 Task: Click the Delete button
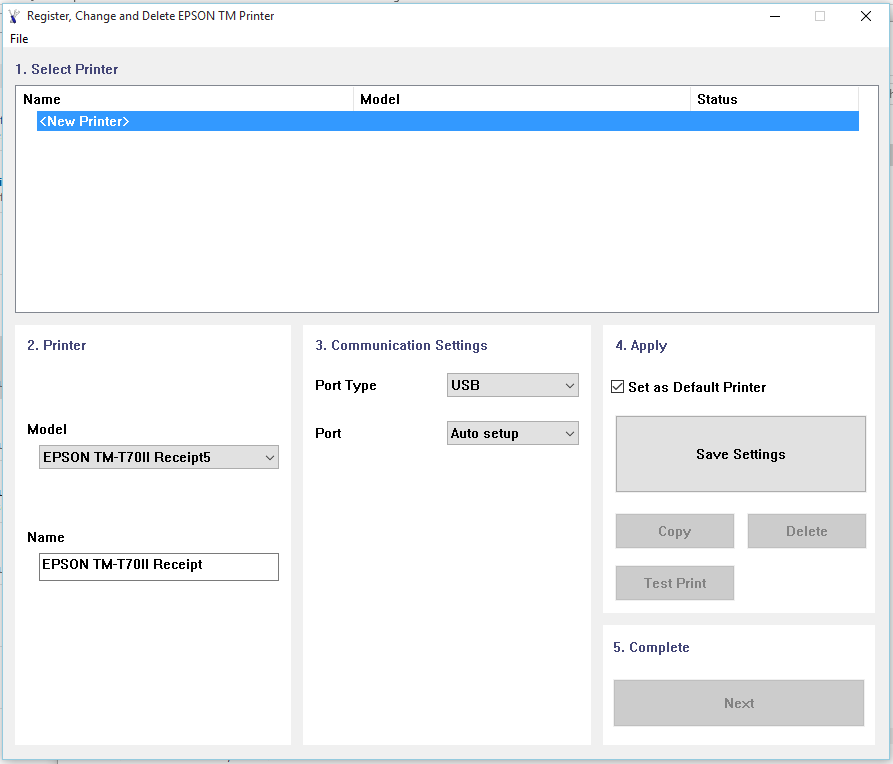pyautogui.click(x=806, y=531)
